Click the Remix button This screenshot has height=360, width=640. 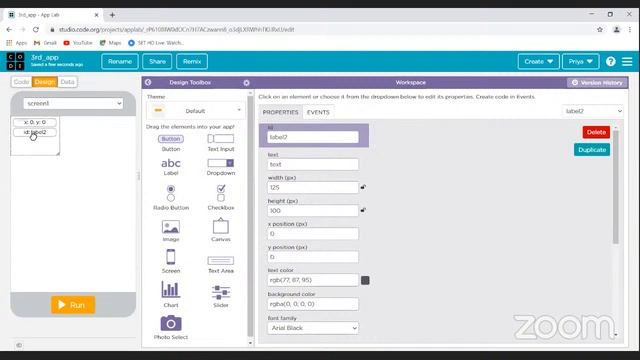(192, 62)
